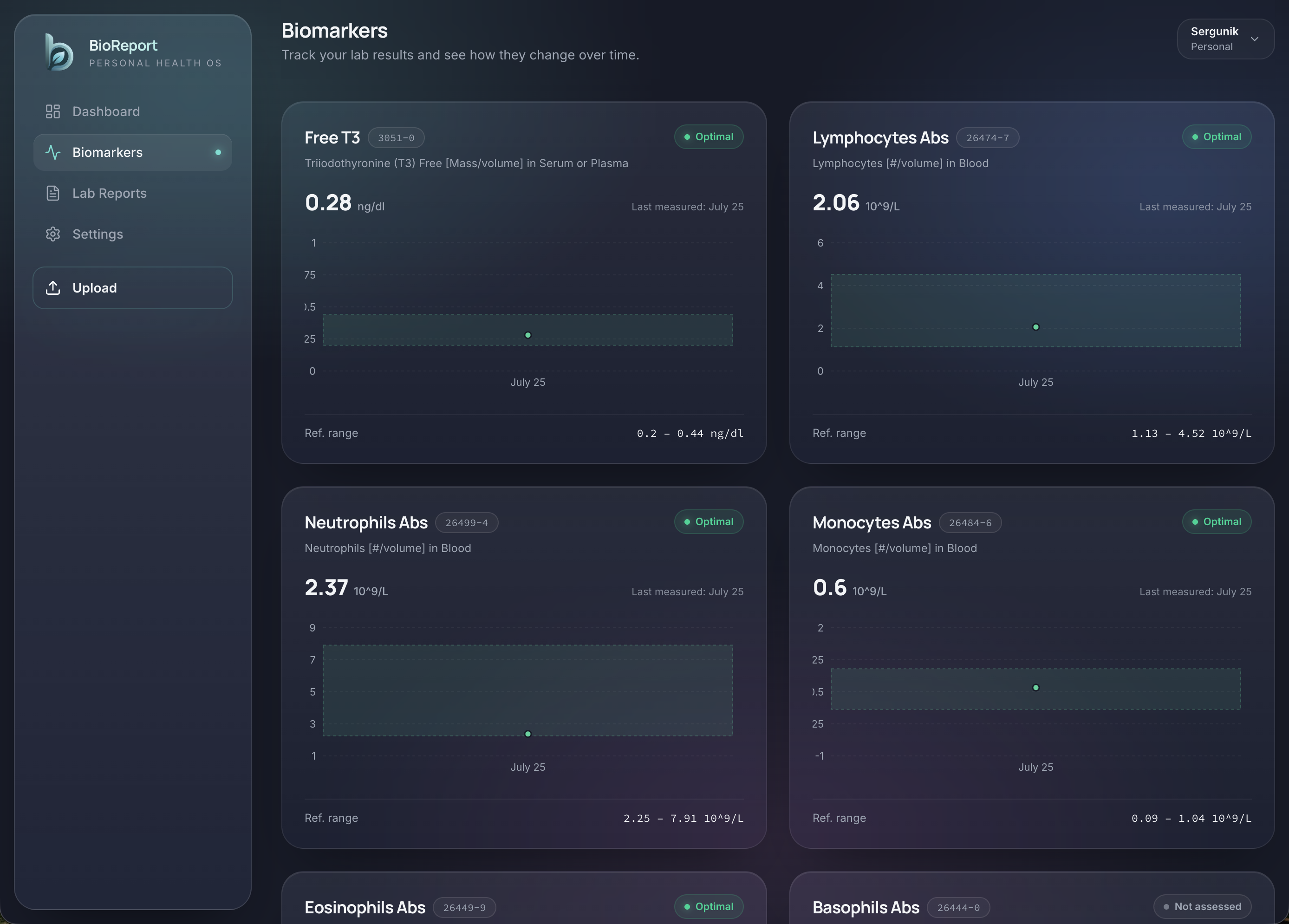The height and width of the screenshot is (924, 1289).
Task: Click the Biomarkers pulse icon
Action: point(53,152)
